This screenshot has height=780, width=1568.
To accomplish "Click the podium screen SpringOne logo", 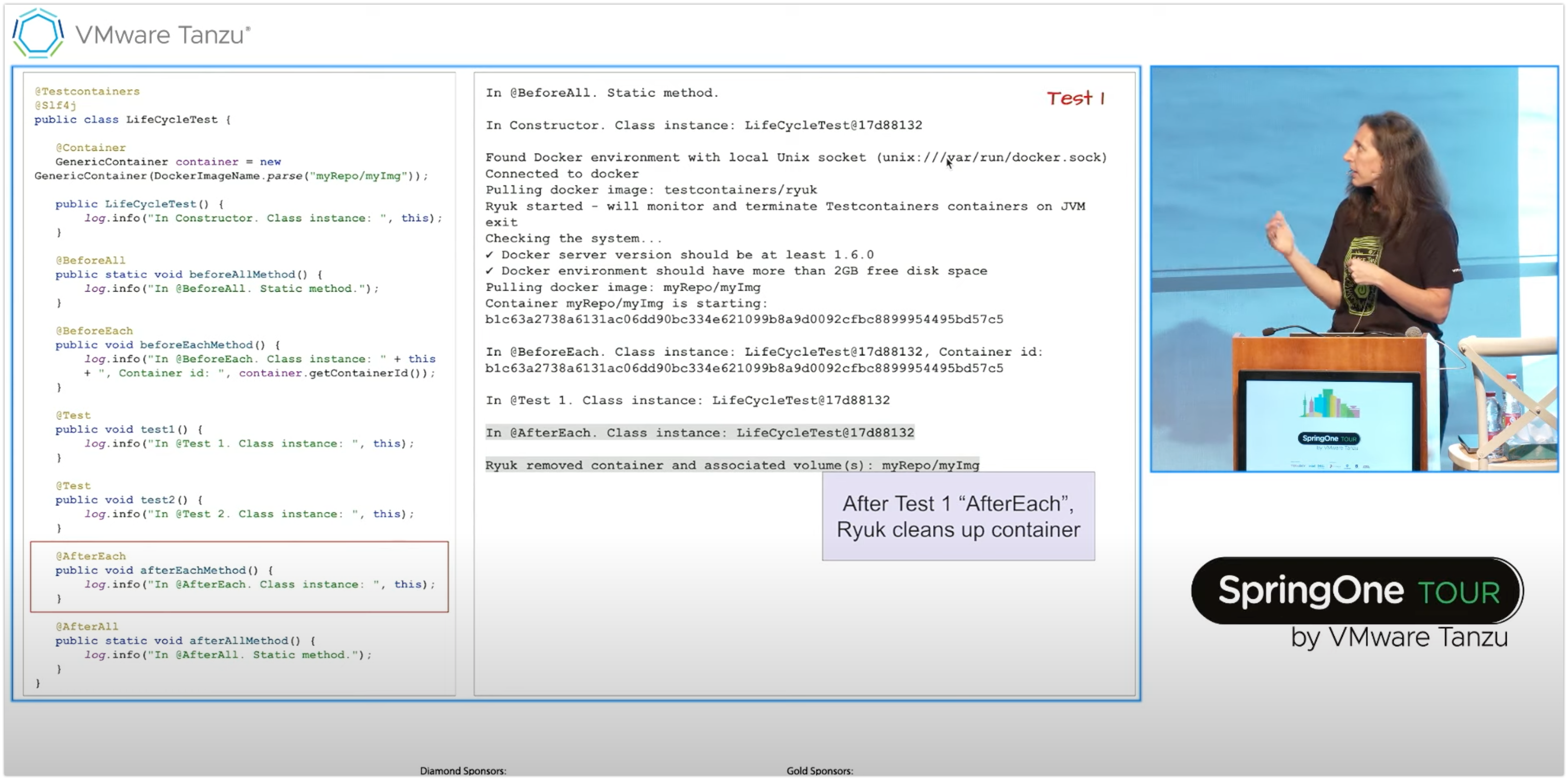I will (1329, 438).
